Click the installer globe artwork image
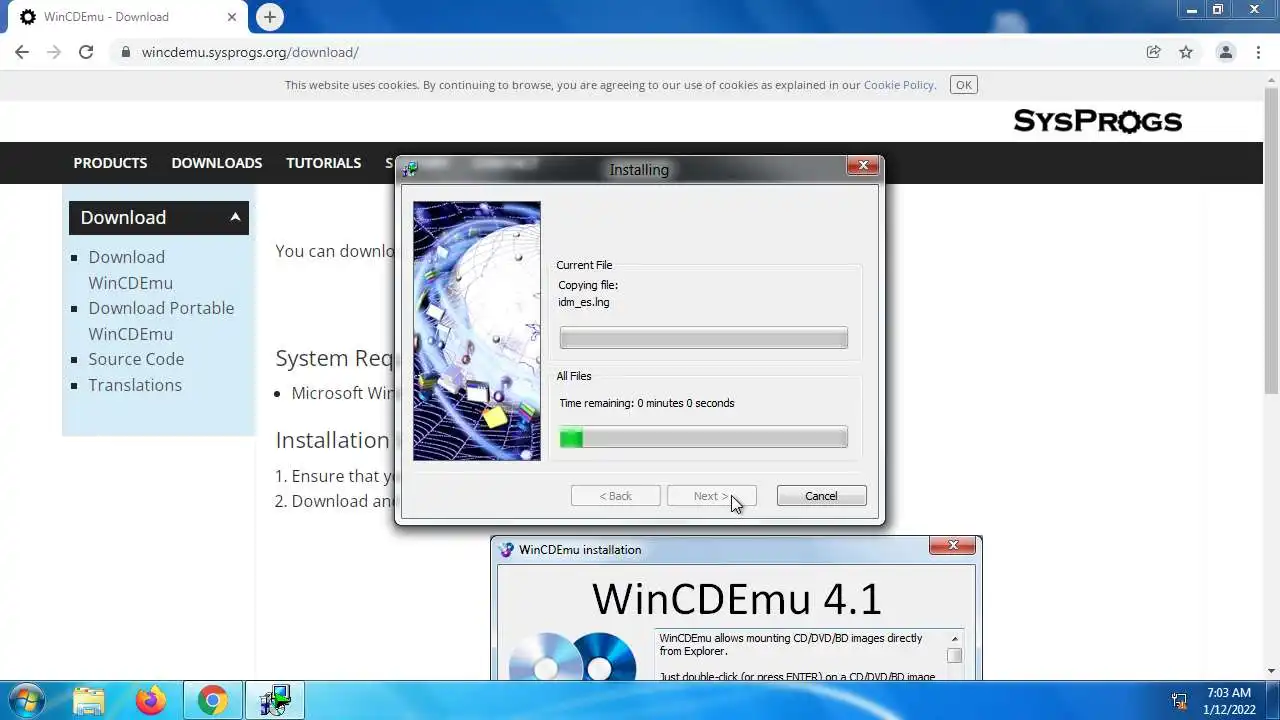This screenshot has width=1280, height=720. click(x=477, y=331)
